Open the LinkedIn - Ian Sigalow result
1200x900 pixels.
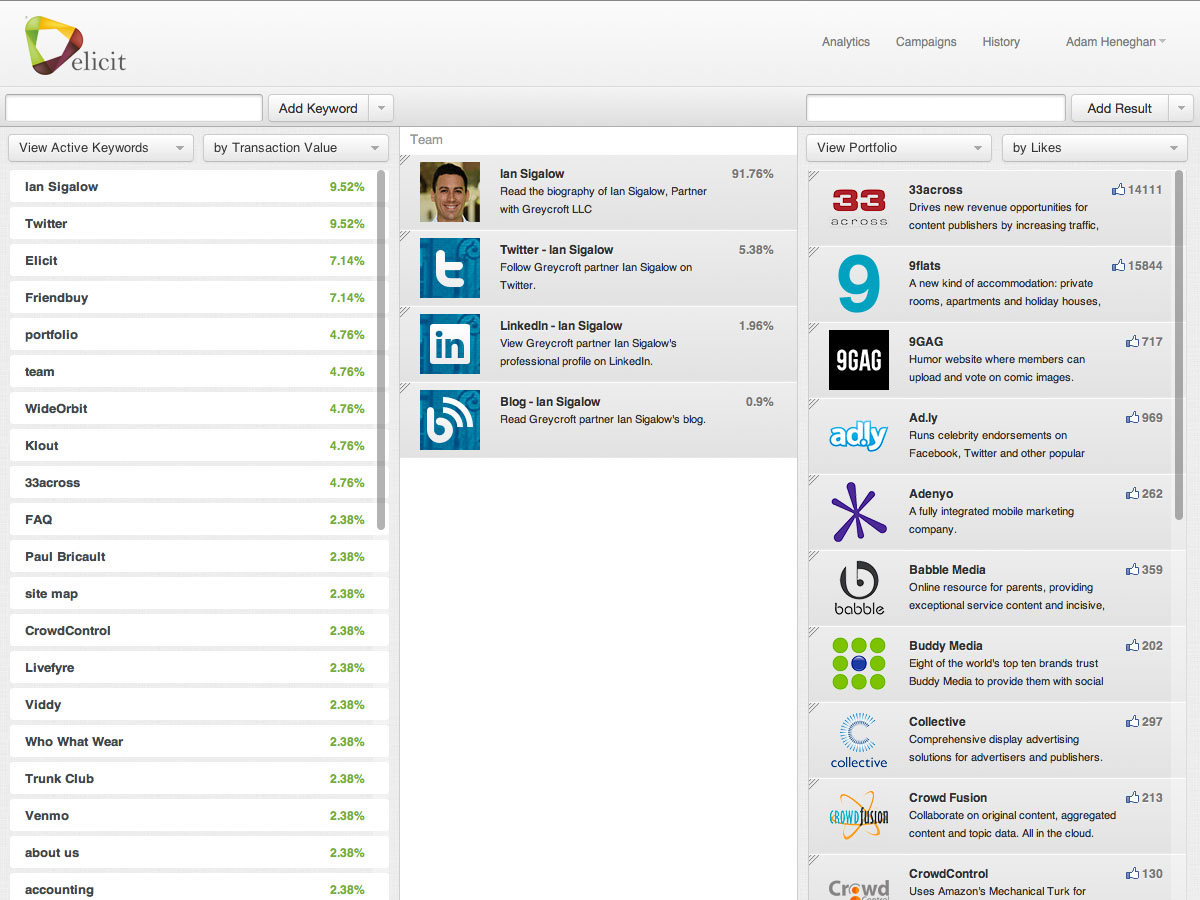(598, 344)
